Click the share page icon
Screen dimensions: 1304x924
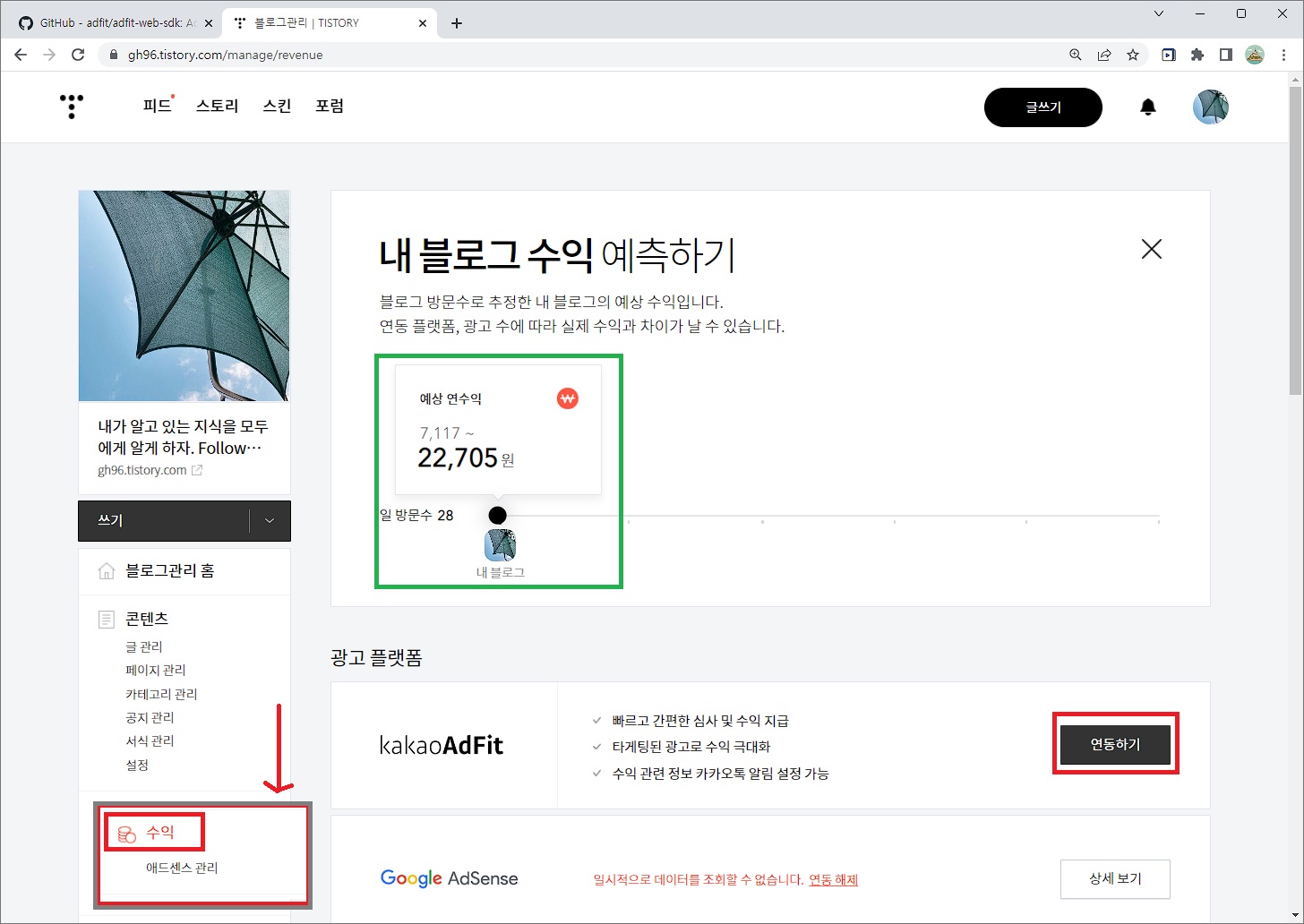coord(1104,55)
